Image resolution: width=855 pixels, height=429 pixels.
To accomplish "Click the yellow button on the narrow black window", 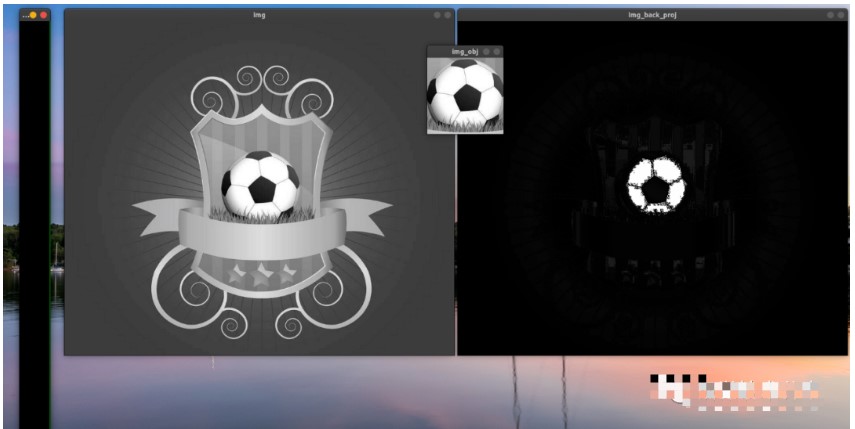I will (x=33, y=15).
